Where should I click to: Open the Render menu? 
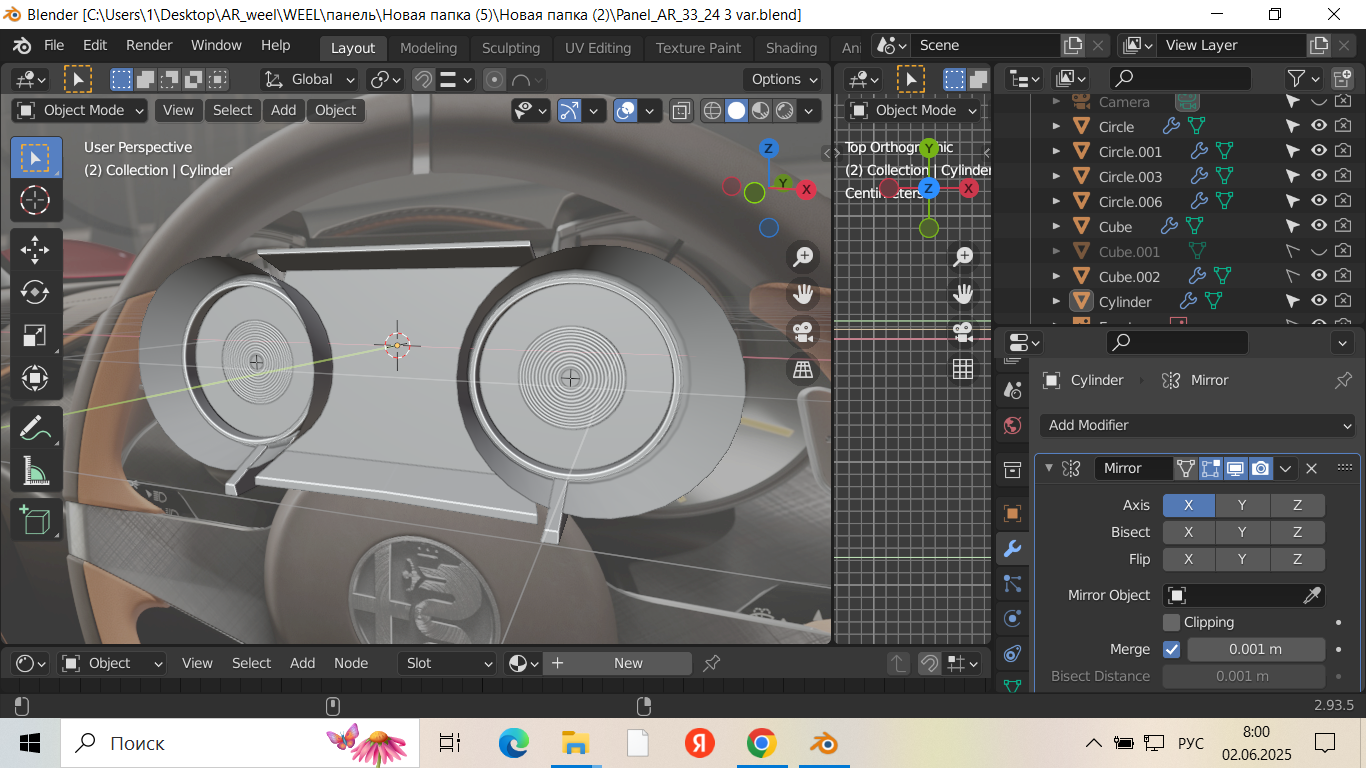[149, 45]
